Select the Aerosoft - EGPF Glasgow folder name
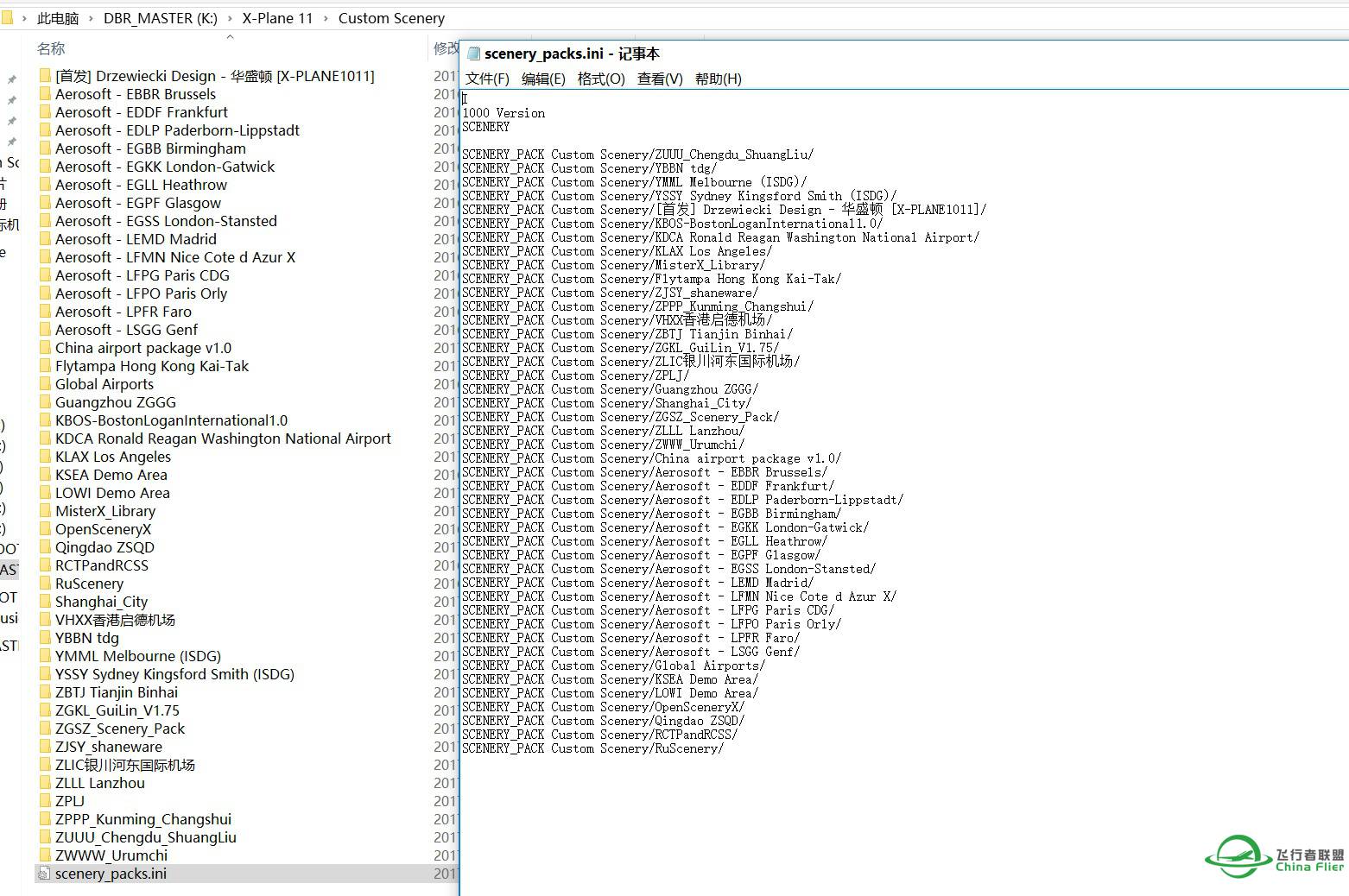Screen dimensions: 1349x896 [x=138, y=203]
